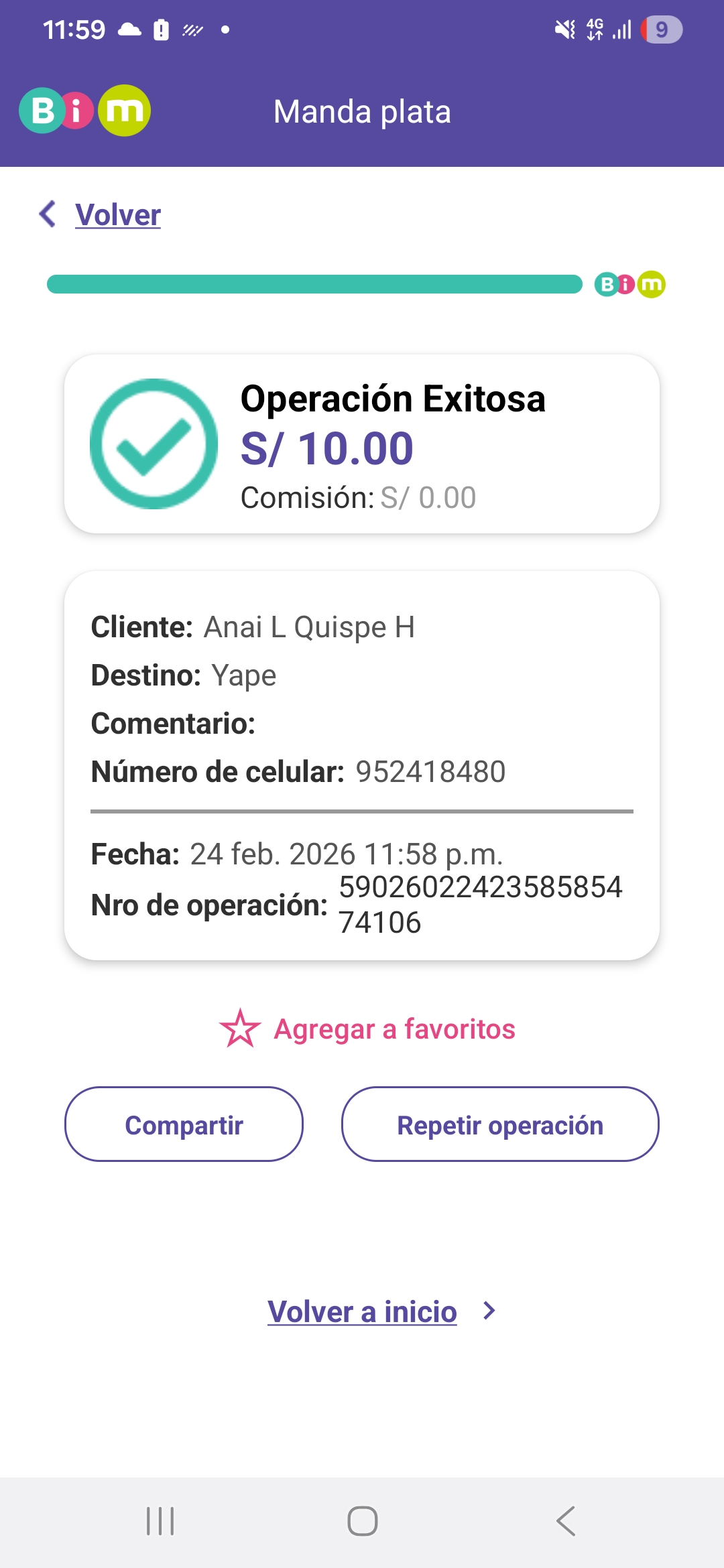Image resolution: width=724 pixels, height=1568 pixels.
Task: Tap the battery indicator in status bar
Action: click(x=661, y=29)
